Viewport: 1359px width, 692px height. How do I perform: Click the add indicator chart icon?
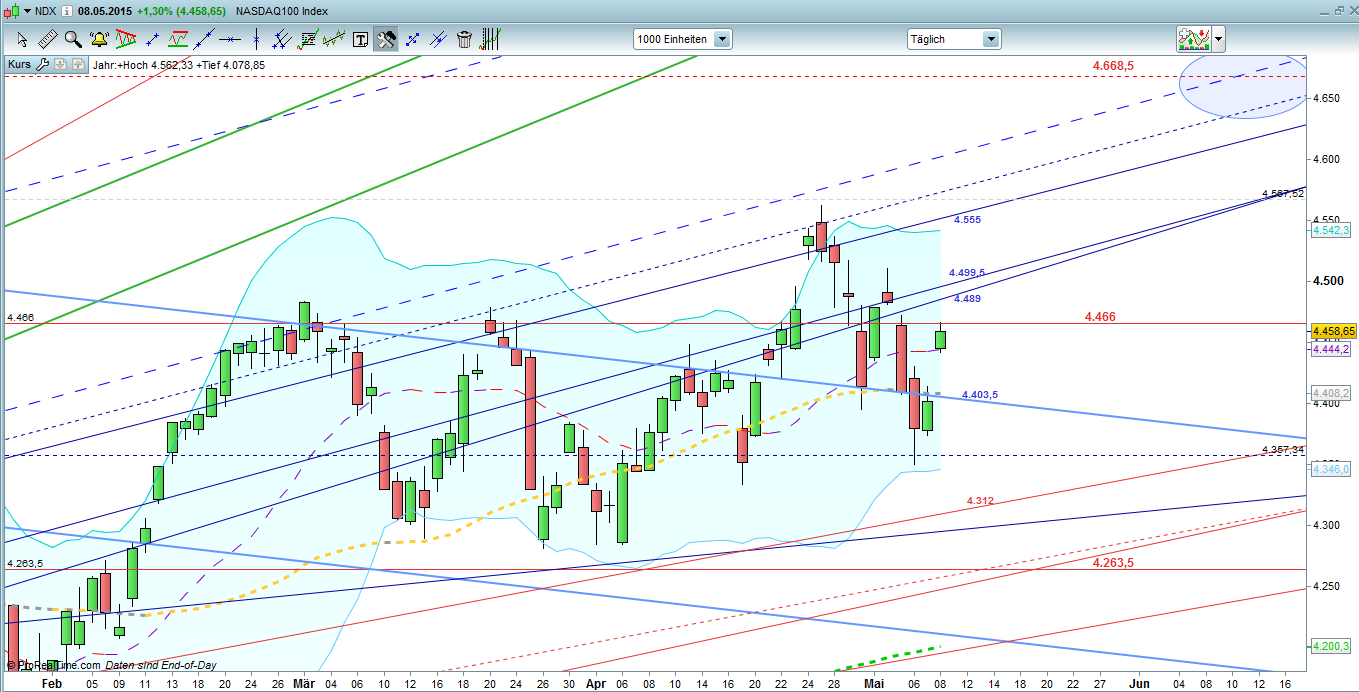click(1194, 39)
